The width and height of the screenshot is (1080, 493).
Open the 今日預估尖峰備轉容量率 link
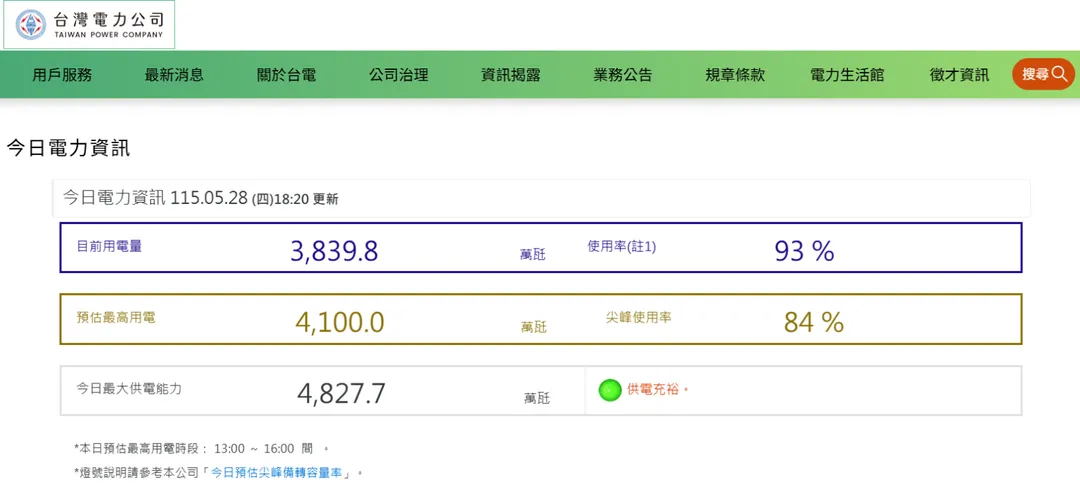[278, 473]
